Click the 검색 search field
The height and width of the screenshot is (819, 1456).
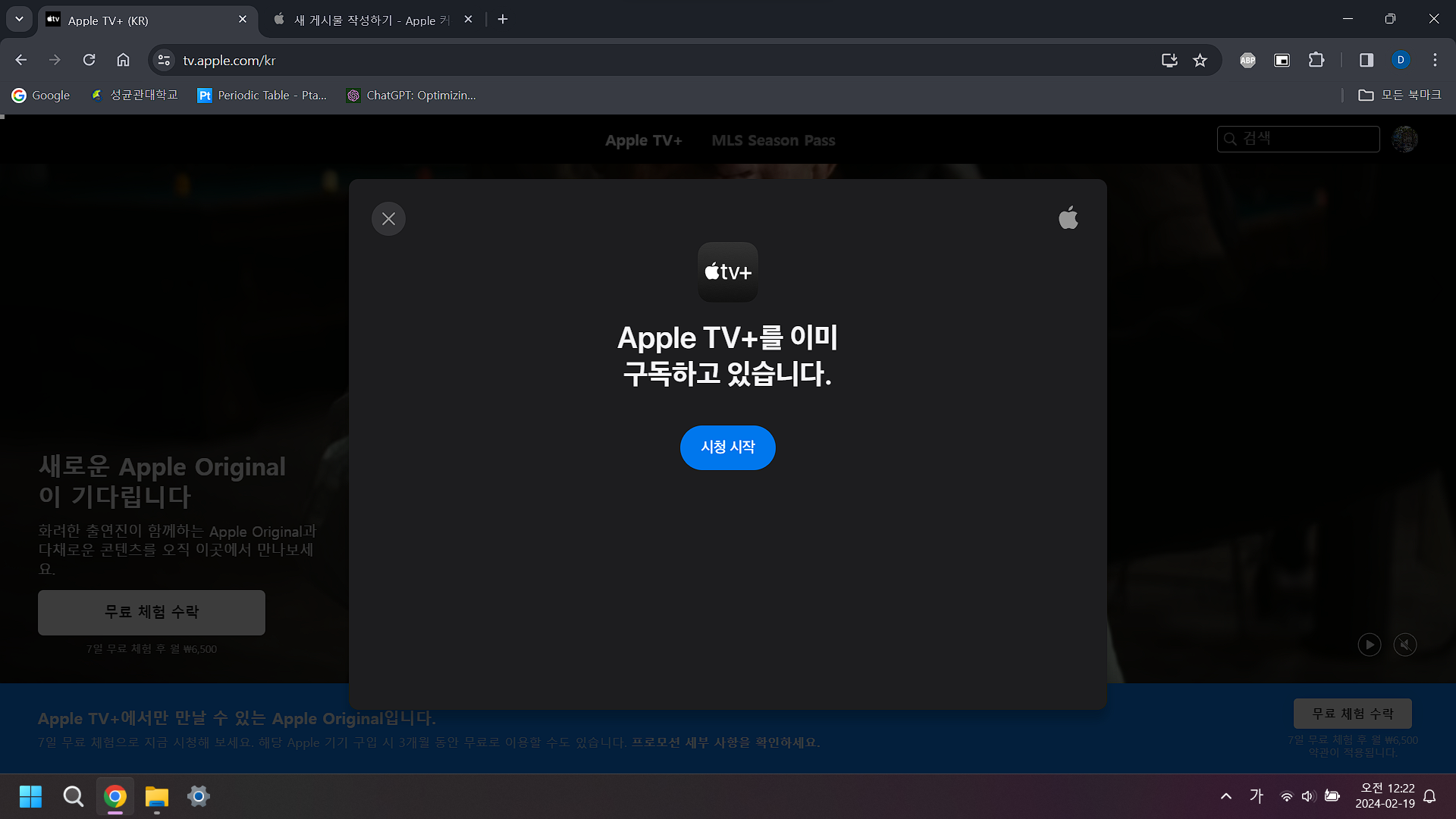coord(1298,139)
